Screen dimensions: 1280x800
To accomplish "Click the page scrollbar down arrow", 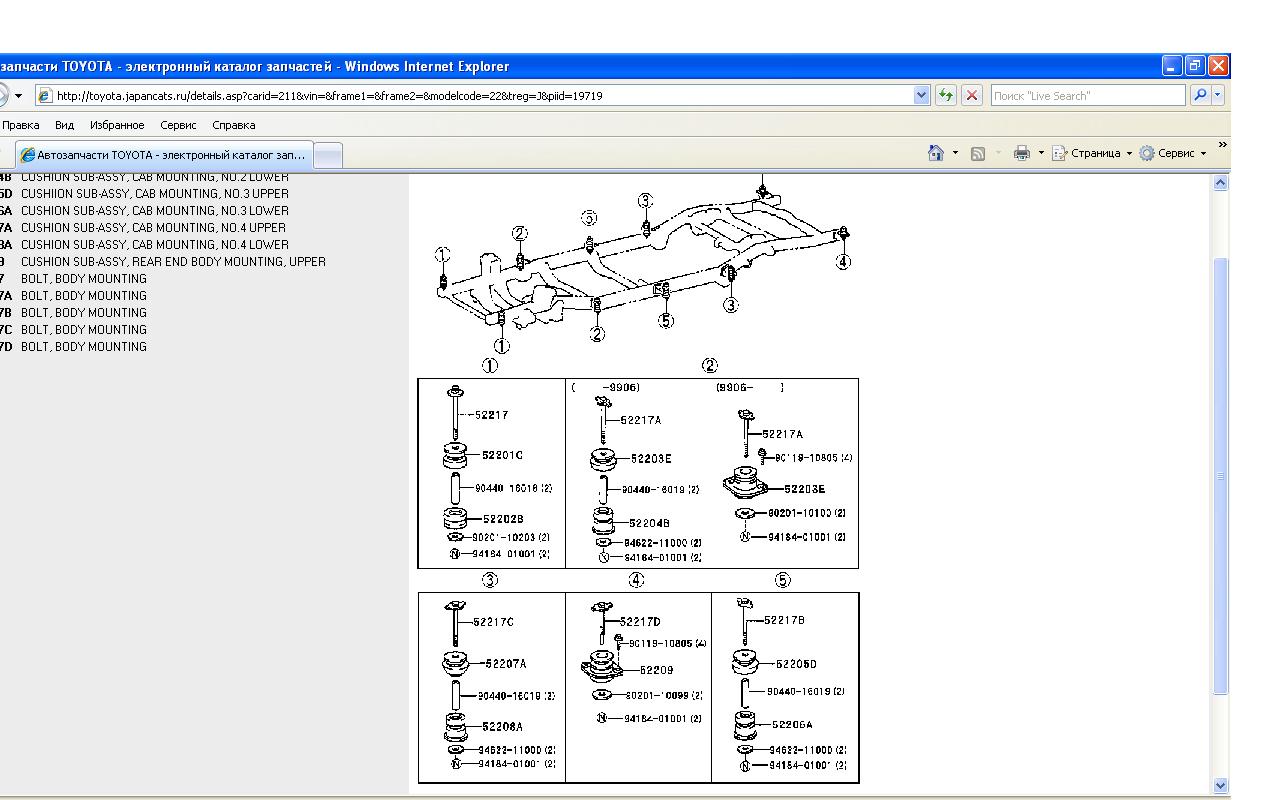I will click(x=1220, y=786).
